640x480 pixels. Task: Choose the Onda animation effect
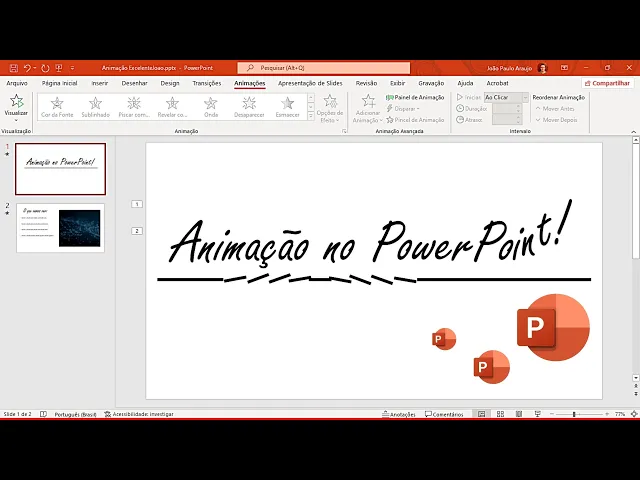[211, 107]
